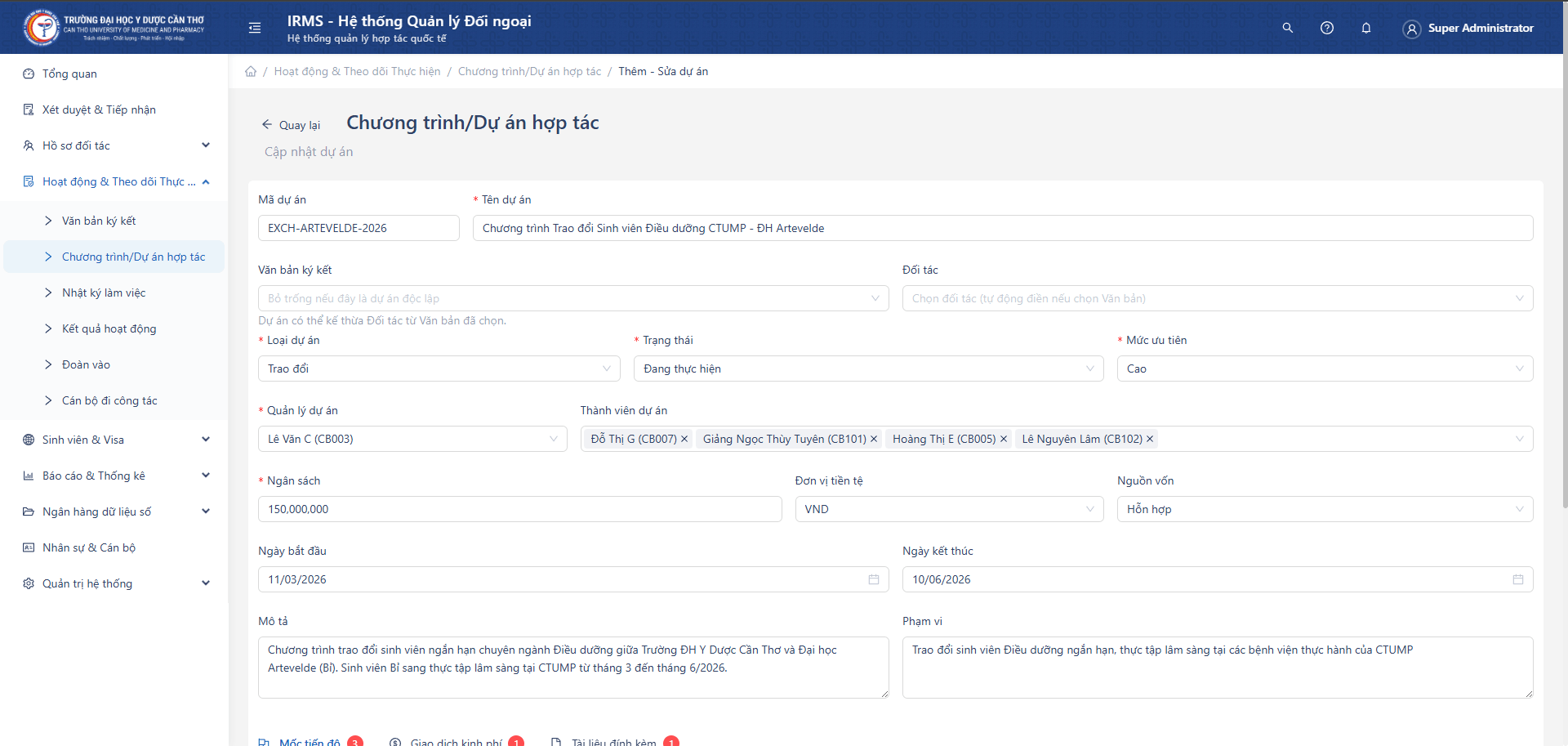Remove Đỗ Thị G member tag

point(684,440)
